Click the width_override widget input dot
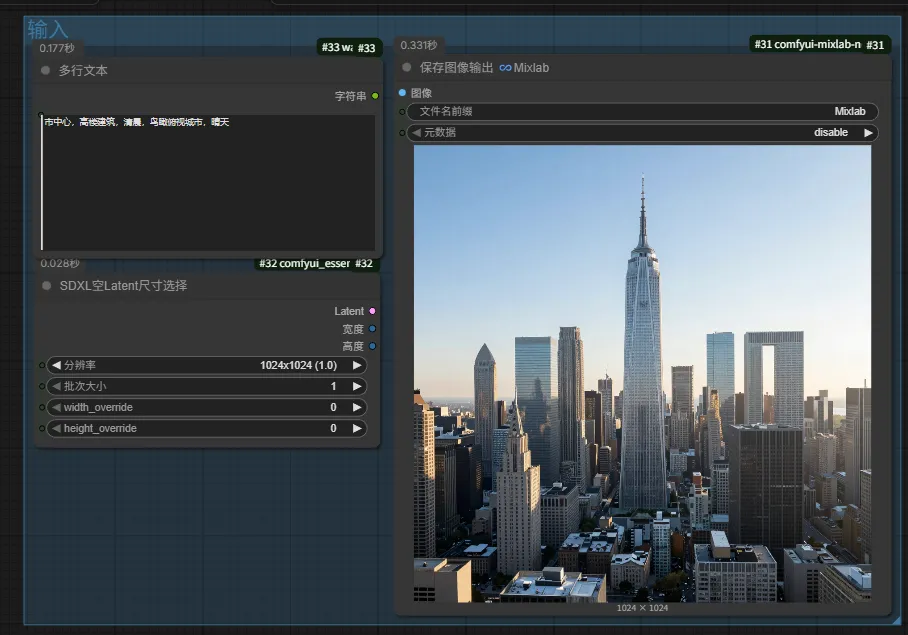The image size is (908, 635). click(x=42, y=408)
